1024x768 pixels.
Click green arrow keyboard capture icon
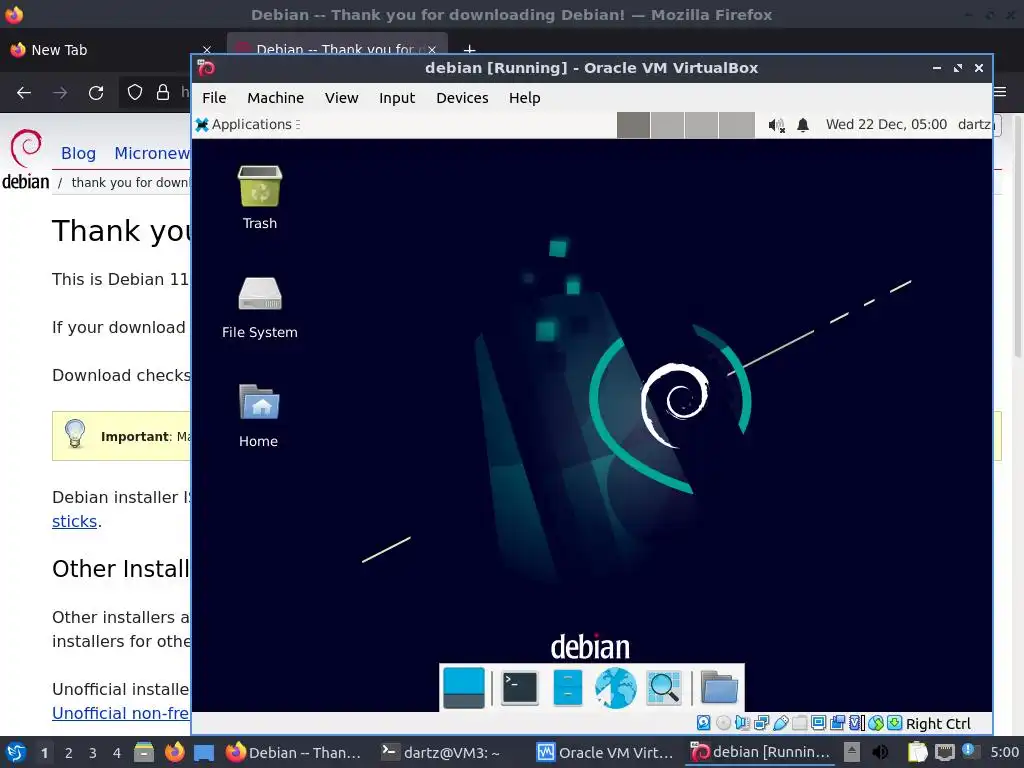pos(895,723)
